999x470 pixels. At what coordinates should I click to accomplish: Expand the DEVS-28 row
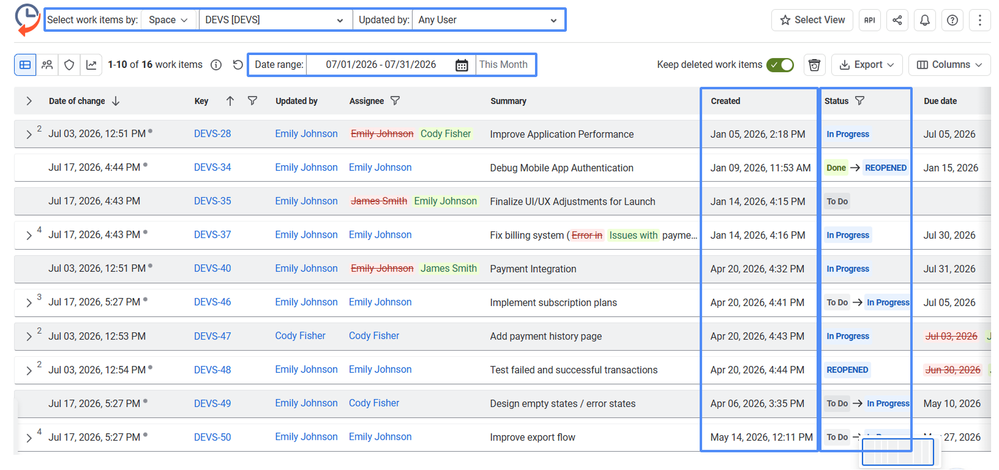click(29, 134)
